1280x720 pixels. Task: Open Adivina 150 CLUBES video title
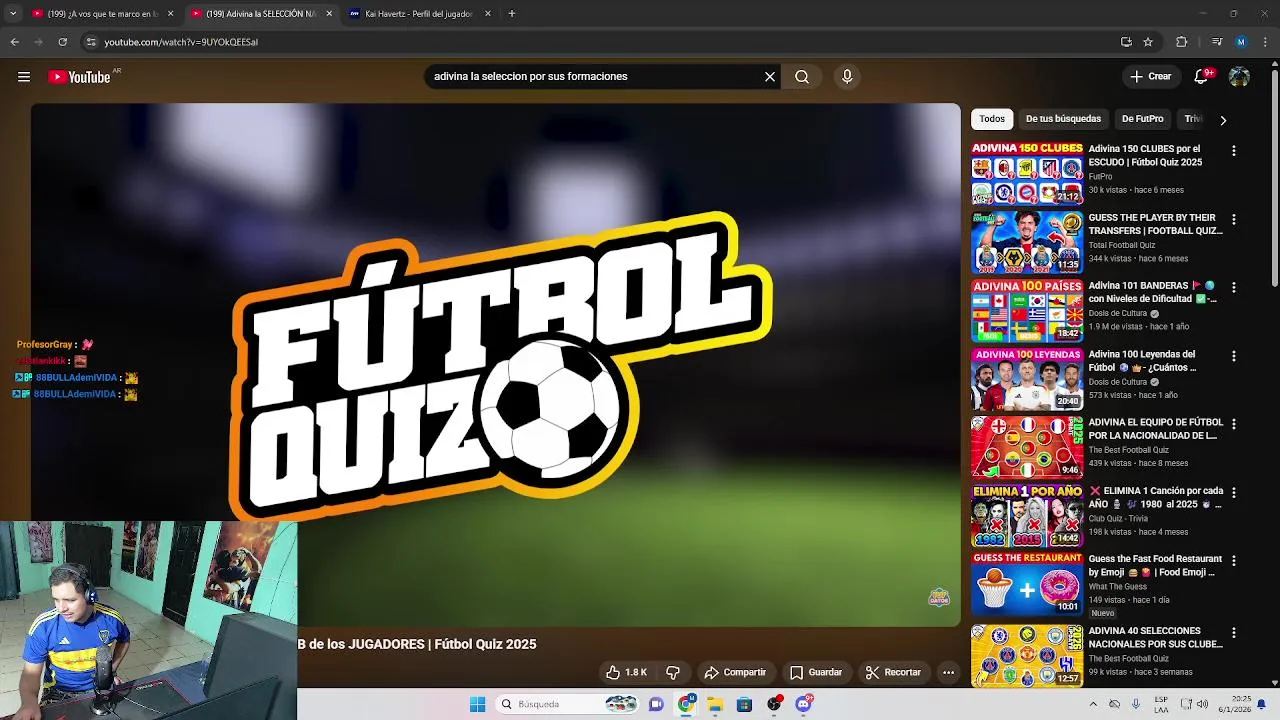pos(1145,155)
